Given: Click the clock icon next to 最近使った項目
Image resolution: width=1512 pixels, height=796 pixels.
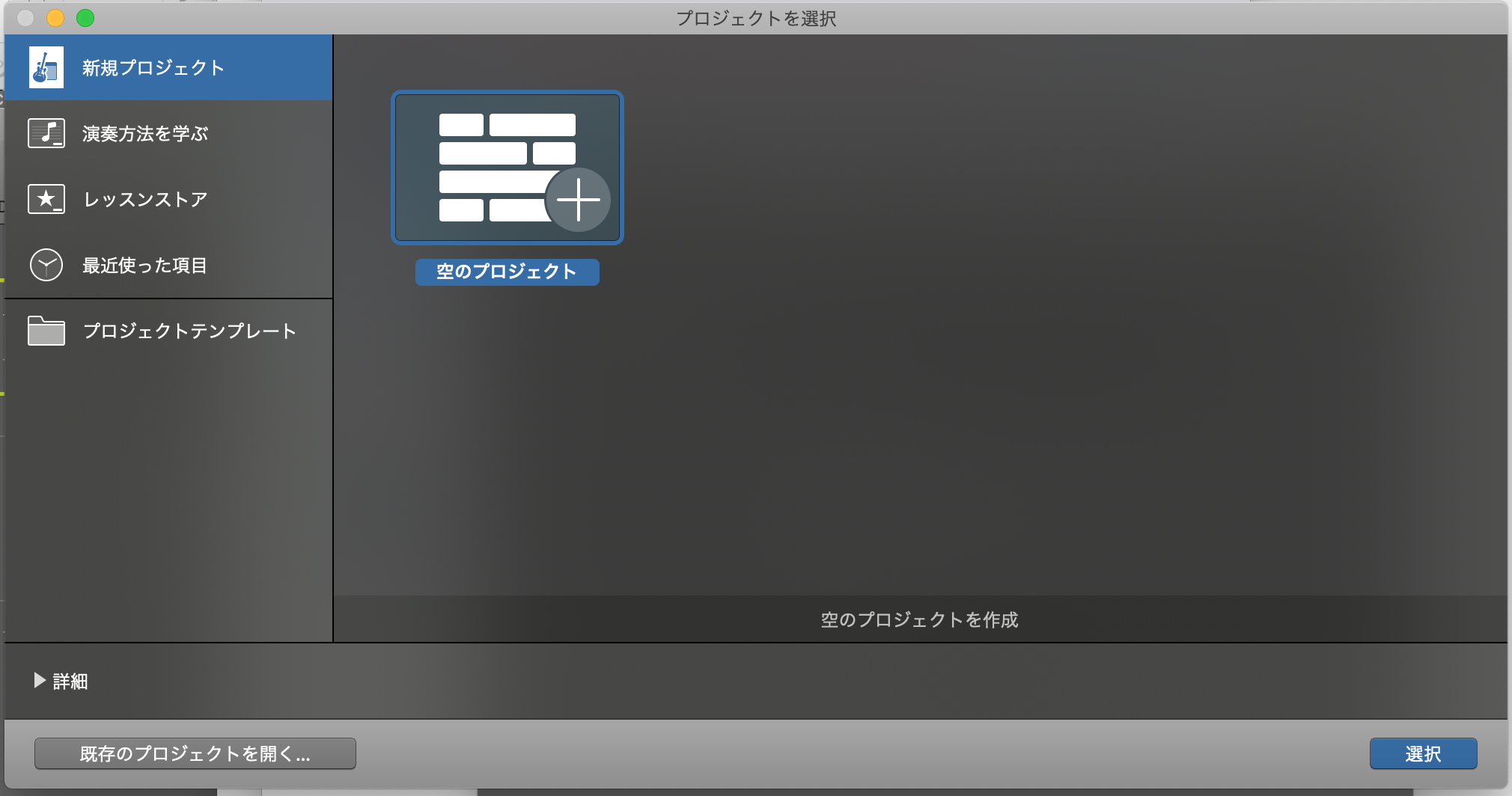Looking at the screenshot, I should click(x=46, y=264).
